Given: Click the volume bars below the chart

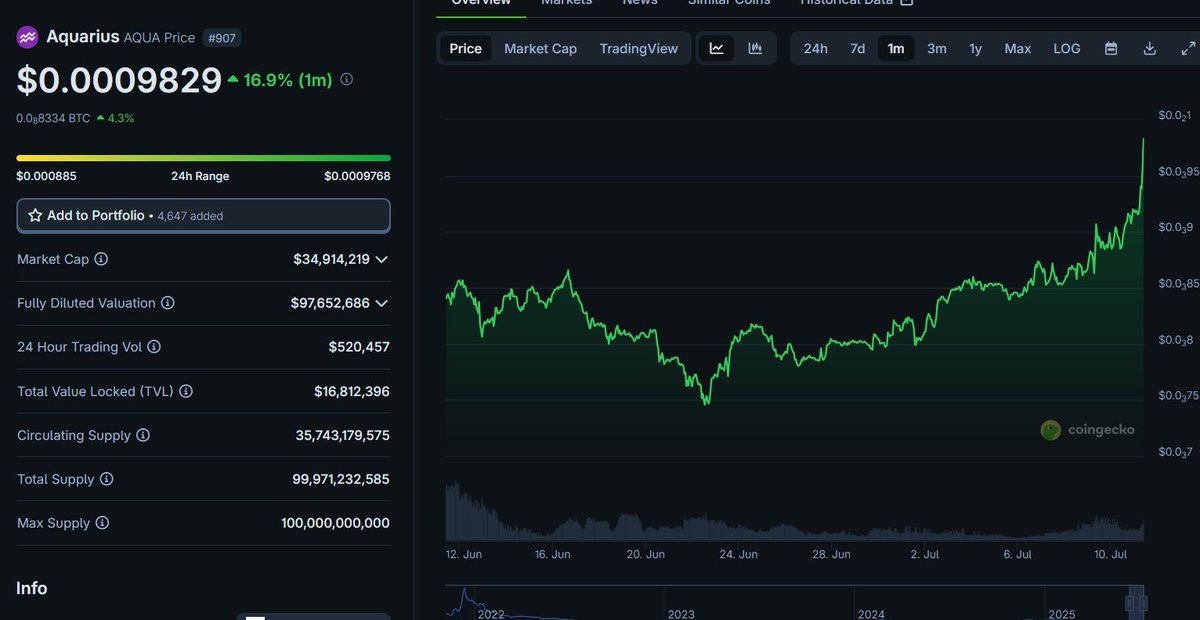Looking at the screenshot, I should coord(795,513).
